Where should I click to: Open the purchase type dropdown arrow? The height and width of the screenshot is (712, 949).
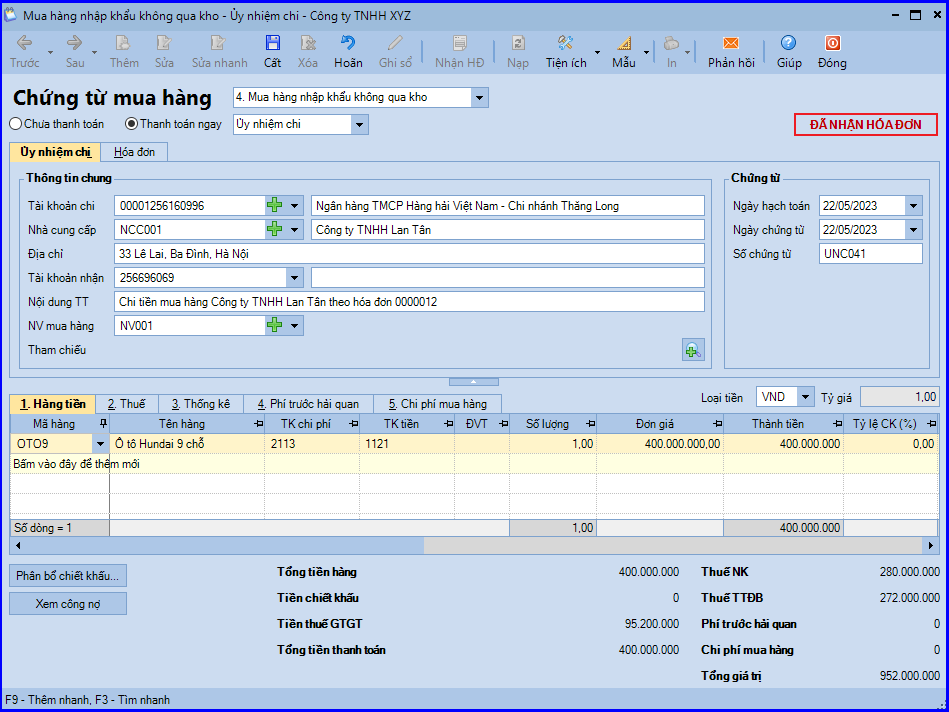[479, 97]
